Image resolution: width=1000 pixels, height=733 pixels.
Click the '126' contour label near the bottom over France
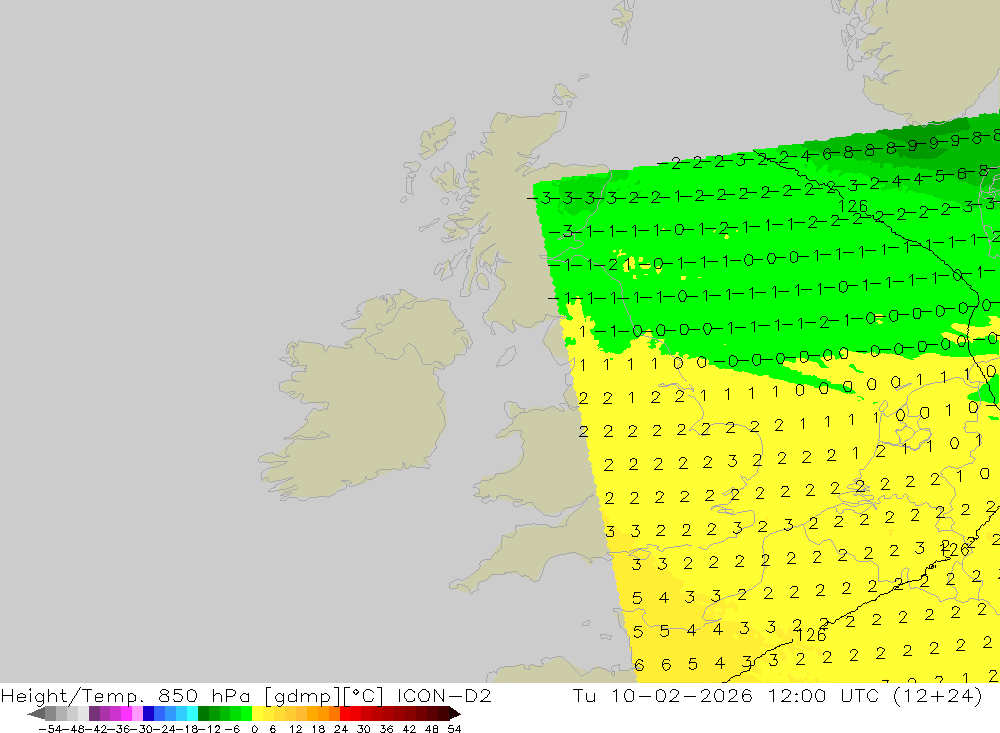(811, 635)
